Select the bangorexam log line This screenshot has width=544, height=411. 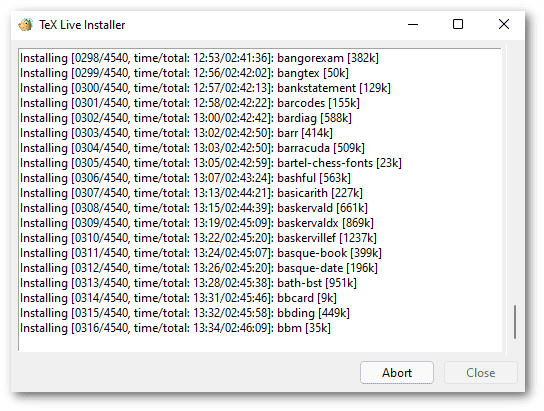[x=199, y=58]
